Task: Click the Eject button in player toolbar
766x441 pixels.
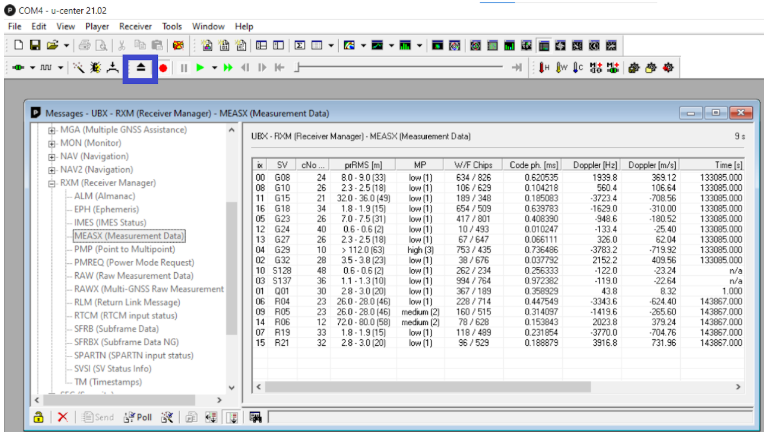Action: (x=141, y=68)
